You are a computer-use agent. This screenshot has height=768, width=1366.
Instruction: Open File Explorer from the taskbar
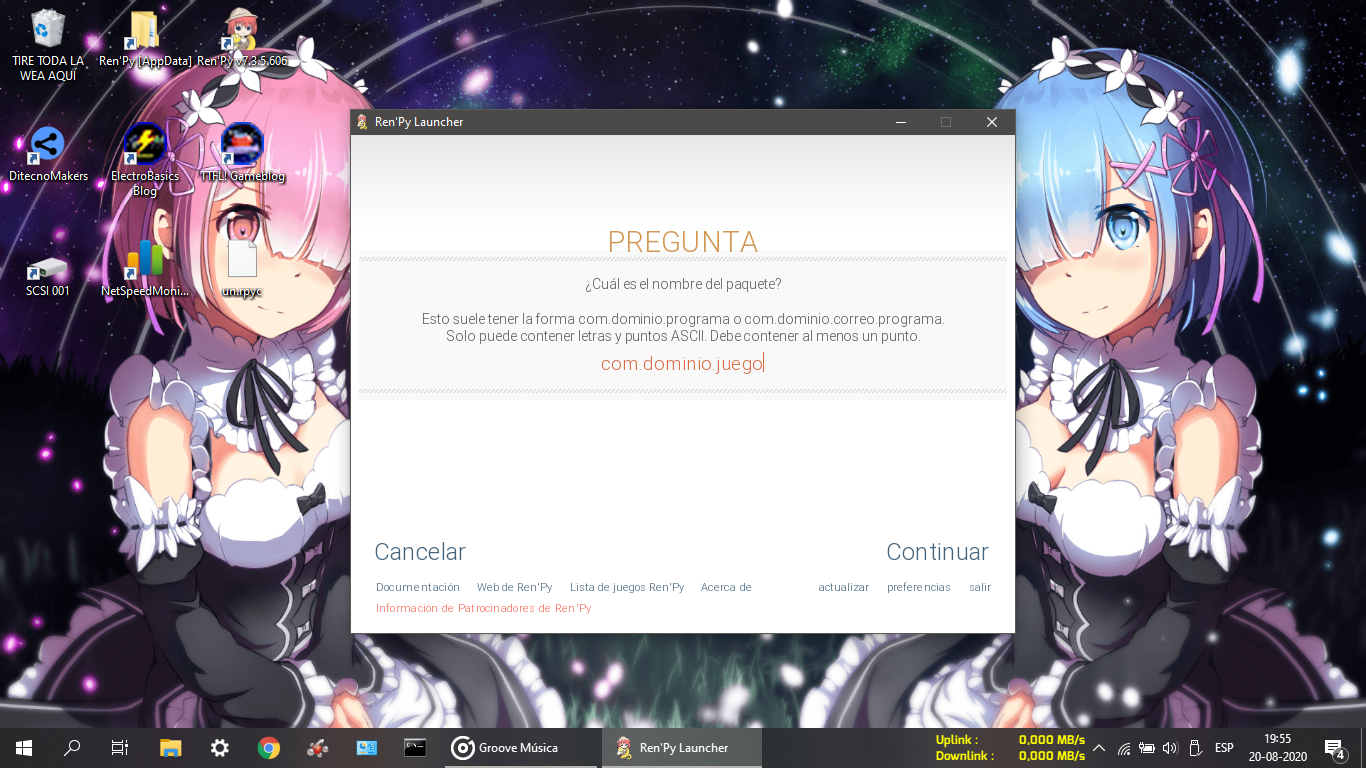[x=171, y=747]
